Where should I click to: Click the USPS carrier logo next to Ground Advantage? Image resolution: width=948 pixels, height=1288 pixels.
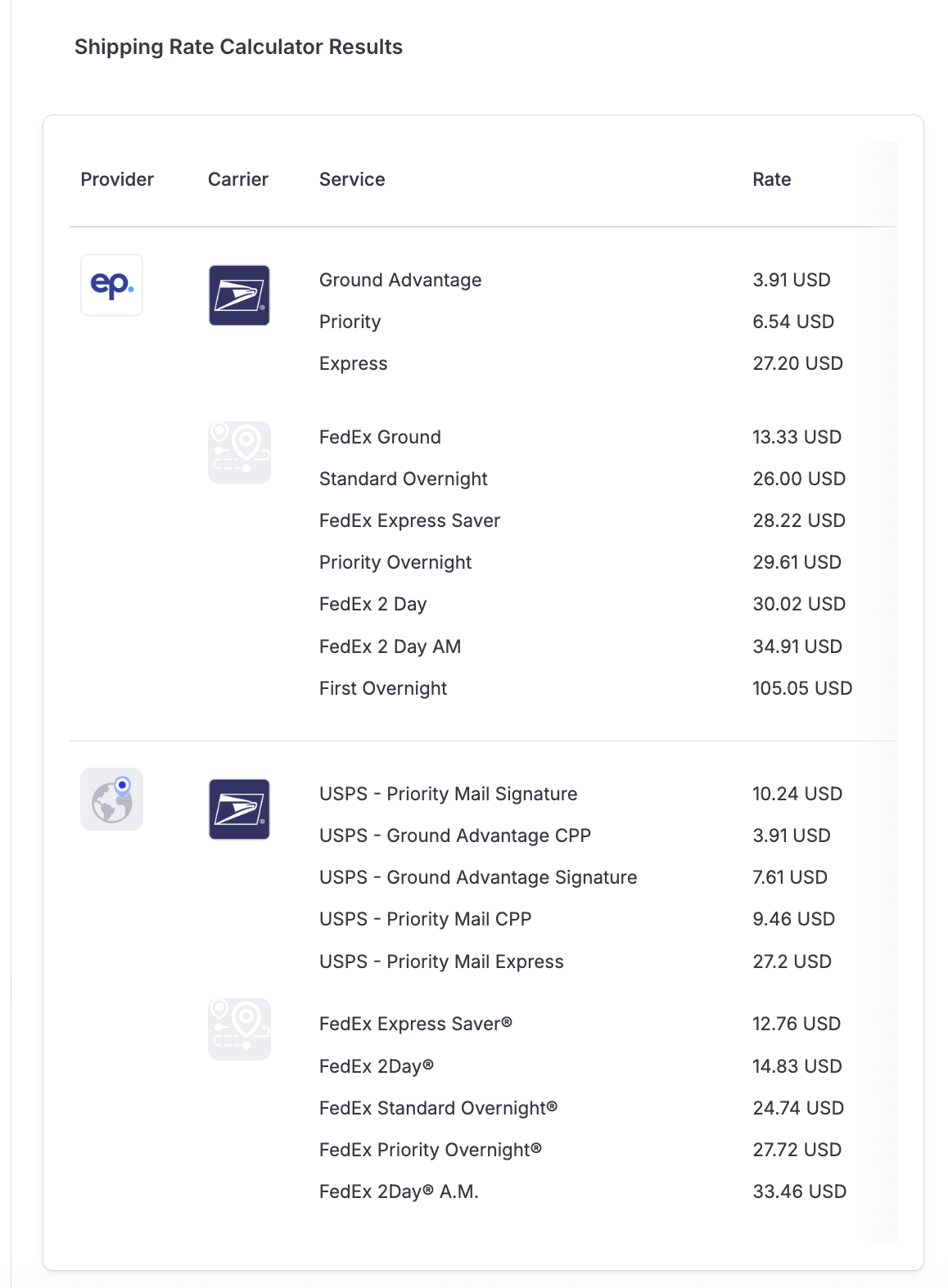(239, 295)
